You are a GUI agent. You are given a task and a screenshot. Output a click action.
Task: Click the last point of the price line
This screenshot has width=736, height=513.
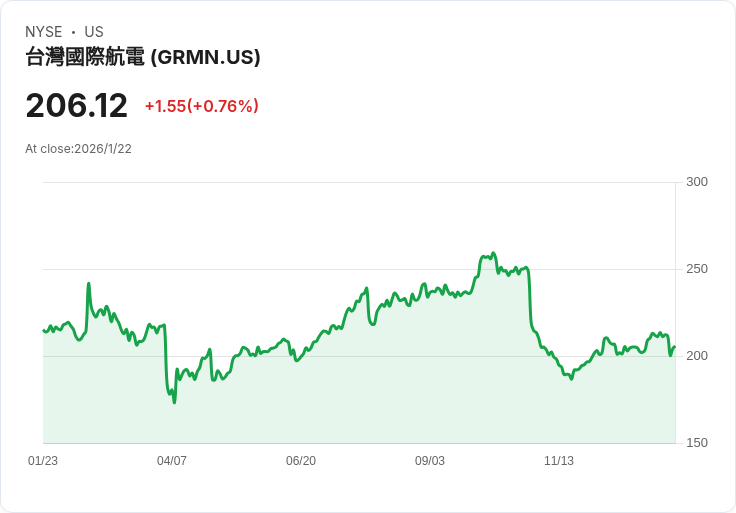[x=674, y=347]
